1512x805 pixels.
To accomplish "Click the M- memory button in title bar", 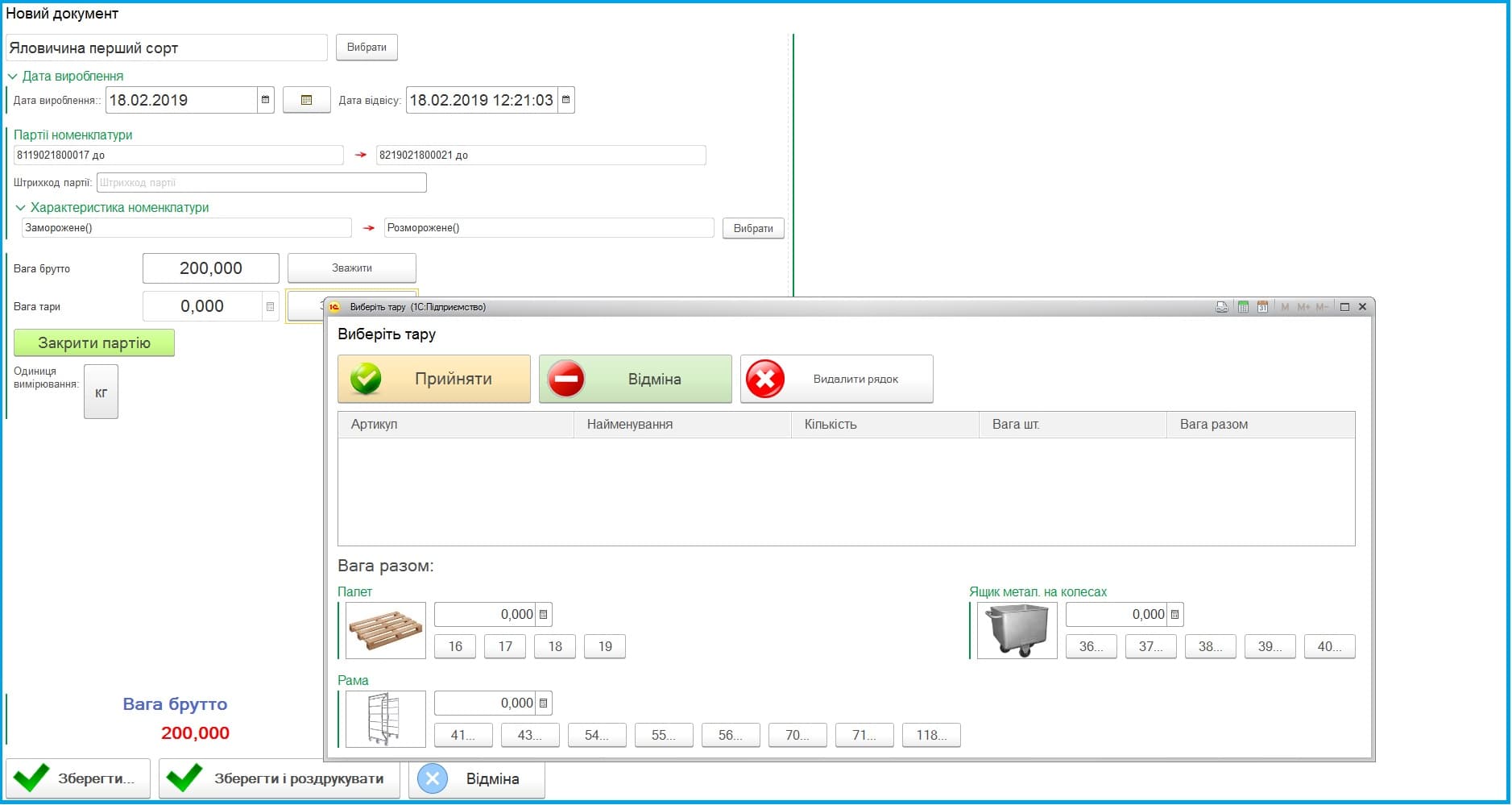I will click(1322, 307).
